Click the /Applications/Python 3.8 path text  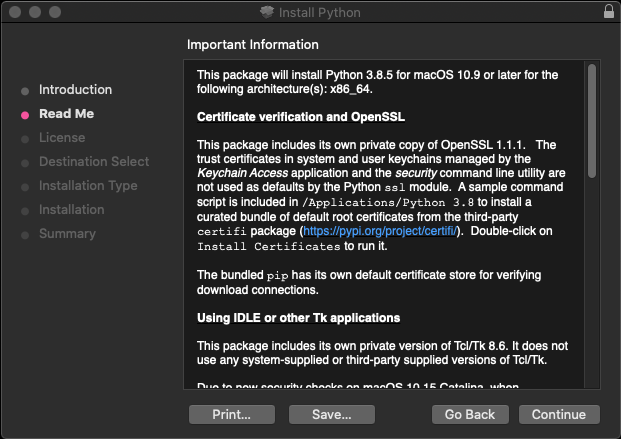[388, 202]
